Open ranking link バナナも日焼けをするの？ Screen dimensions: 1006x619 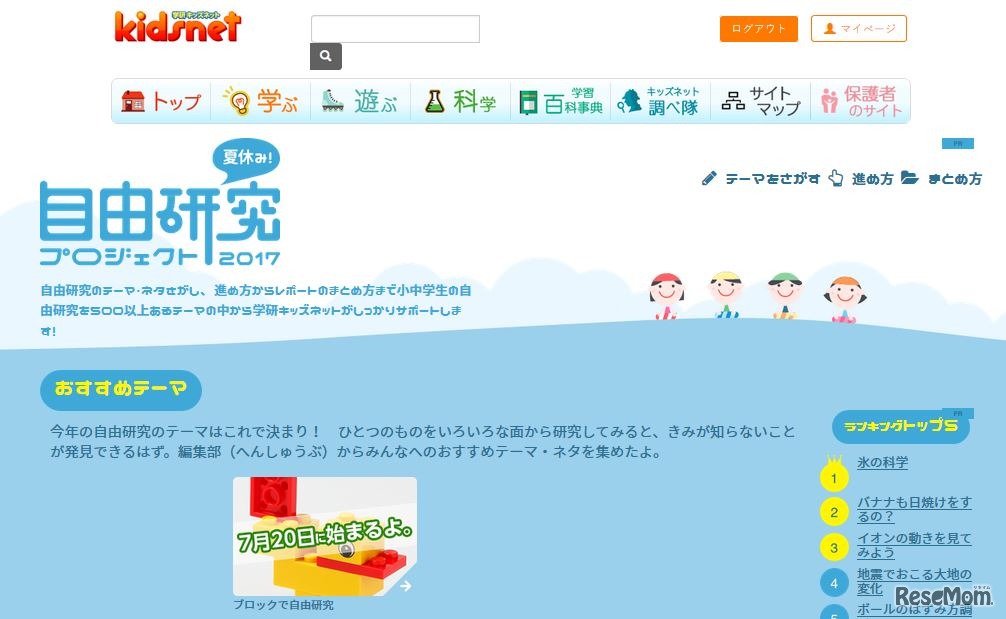tap(914, 509)
